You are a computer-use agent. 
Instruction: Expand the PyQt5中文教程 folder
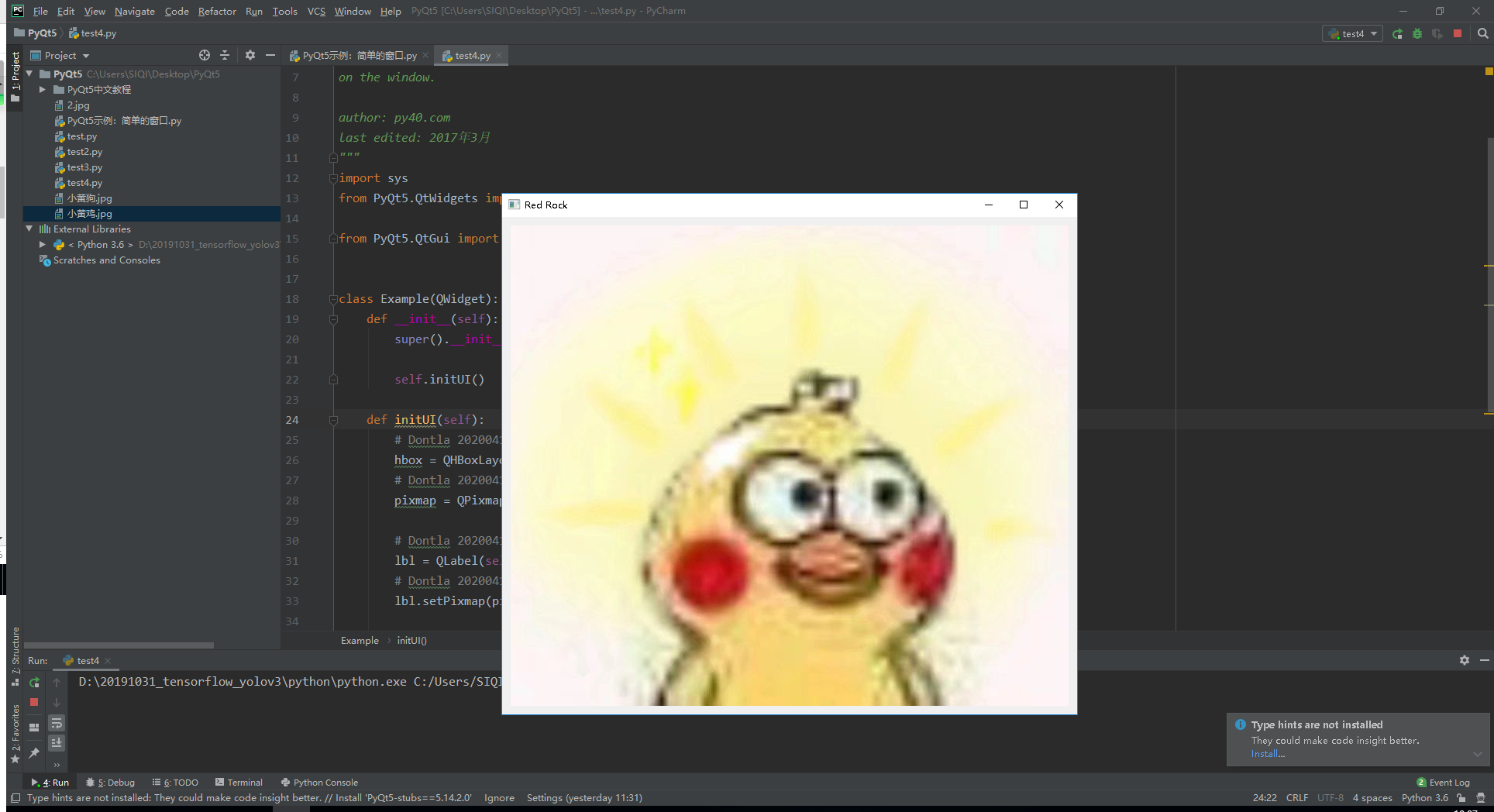pyautogui.click(x=43, y=89)
